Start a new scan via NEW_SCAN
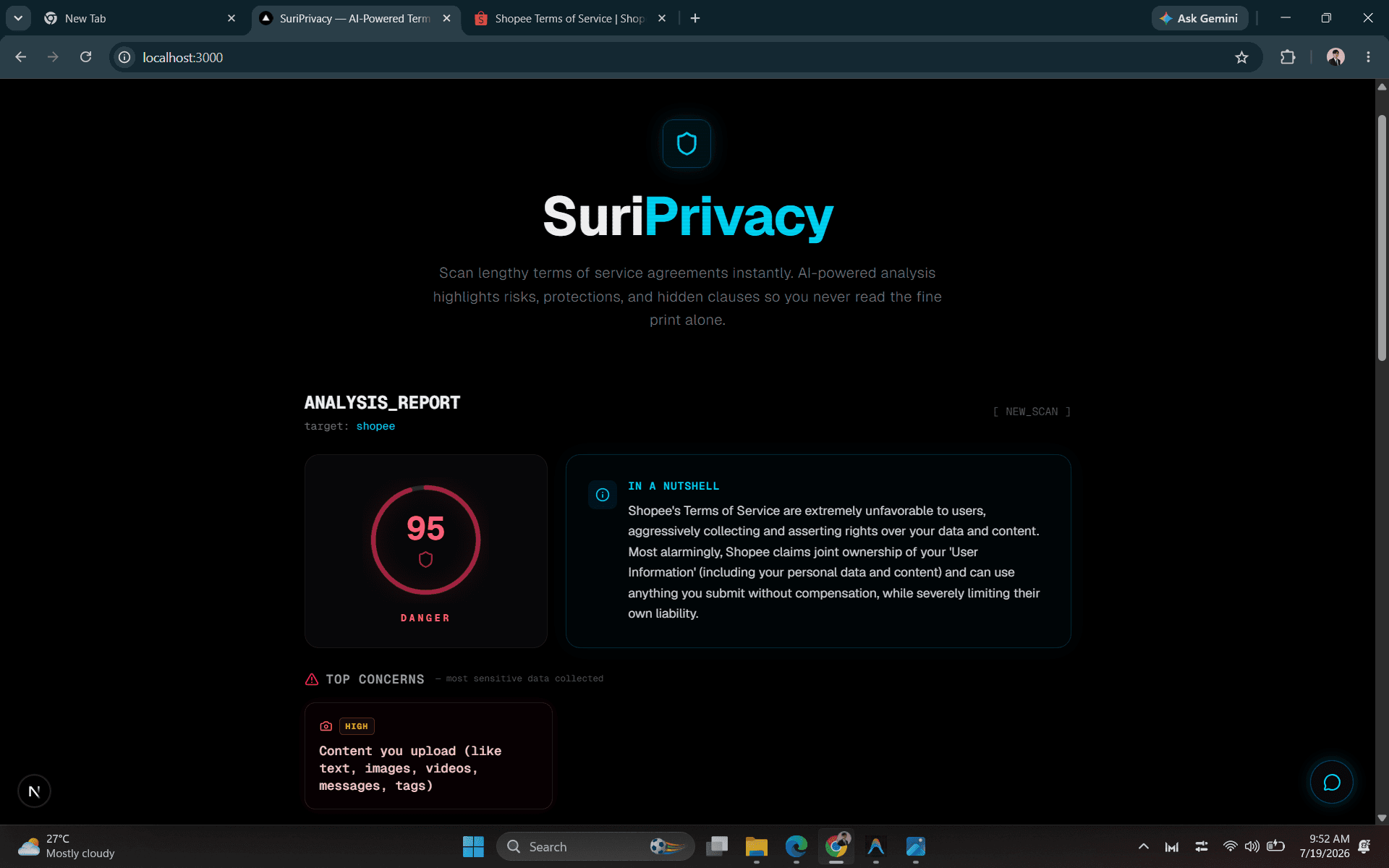1389x868 pixels. [1032, 412]
